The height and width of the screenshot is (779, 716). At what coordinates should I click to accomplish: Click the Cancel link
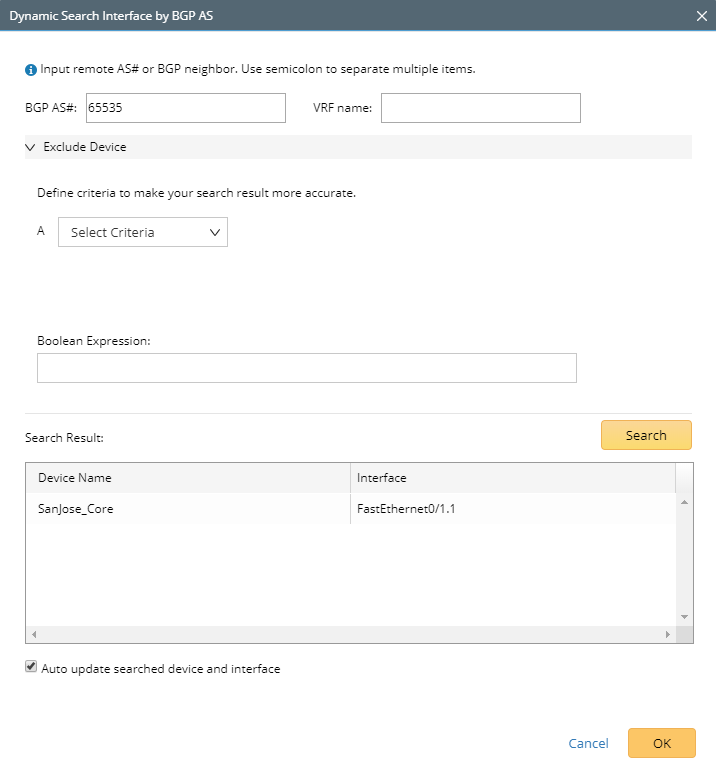point(588,743)
